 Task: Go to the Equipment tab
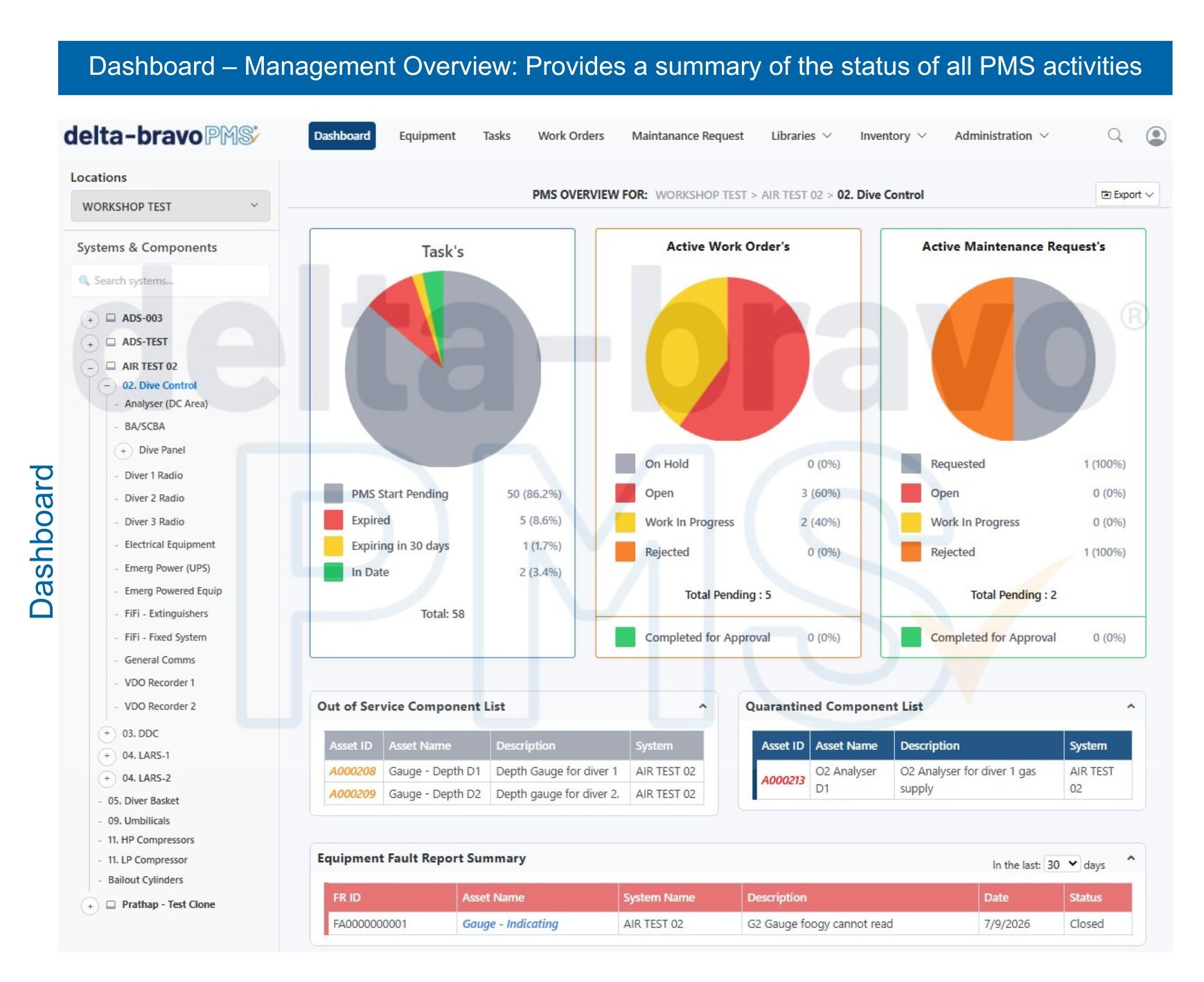coord(427,136)
